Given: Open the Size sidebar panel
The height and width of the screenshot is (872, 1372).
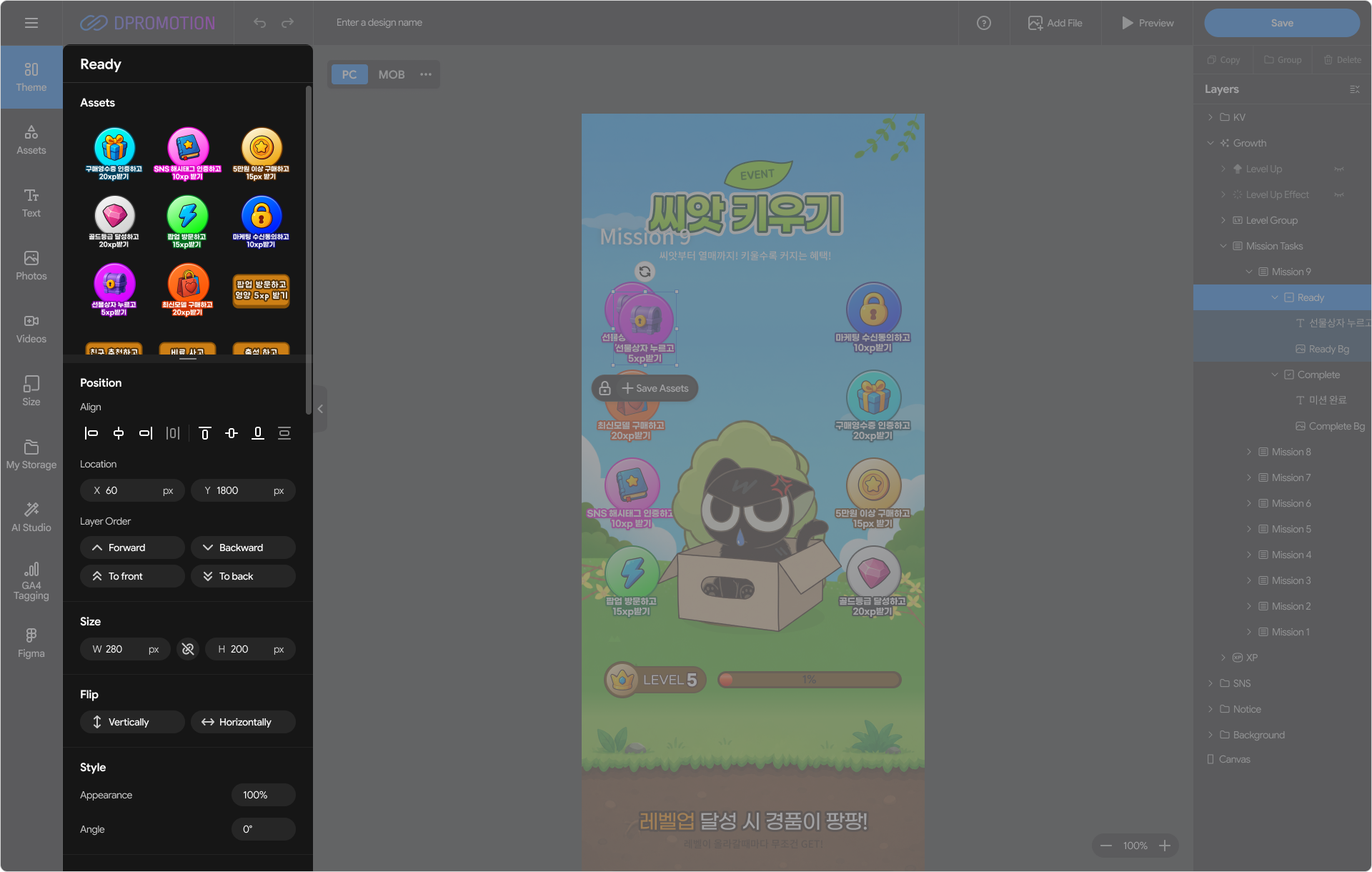Looking at the screenshot, I should pos(31,392).
